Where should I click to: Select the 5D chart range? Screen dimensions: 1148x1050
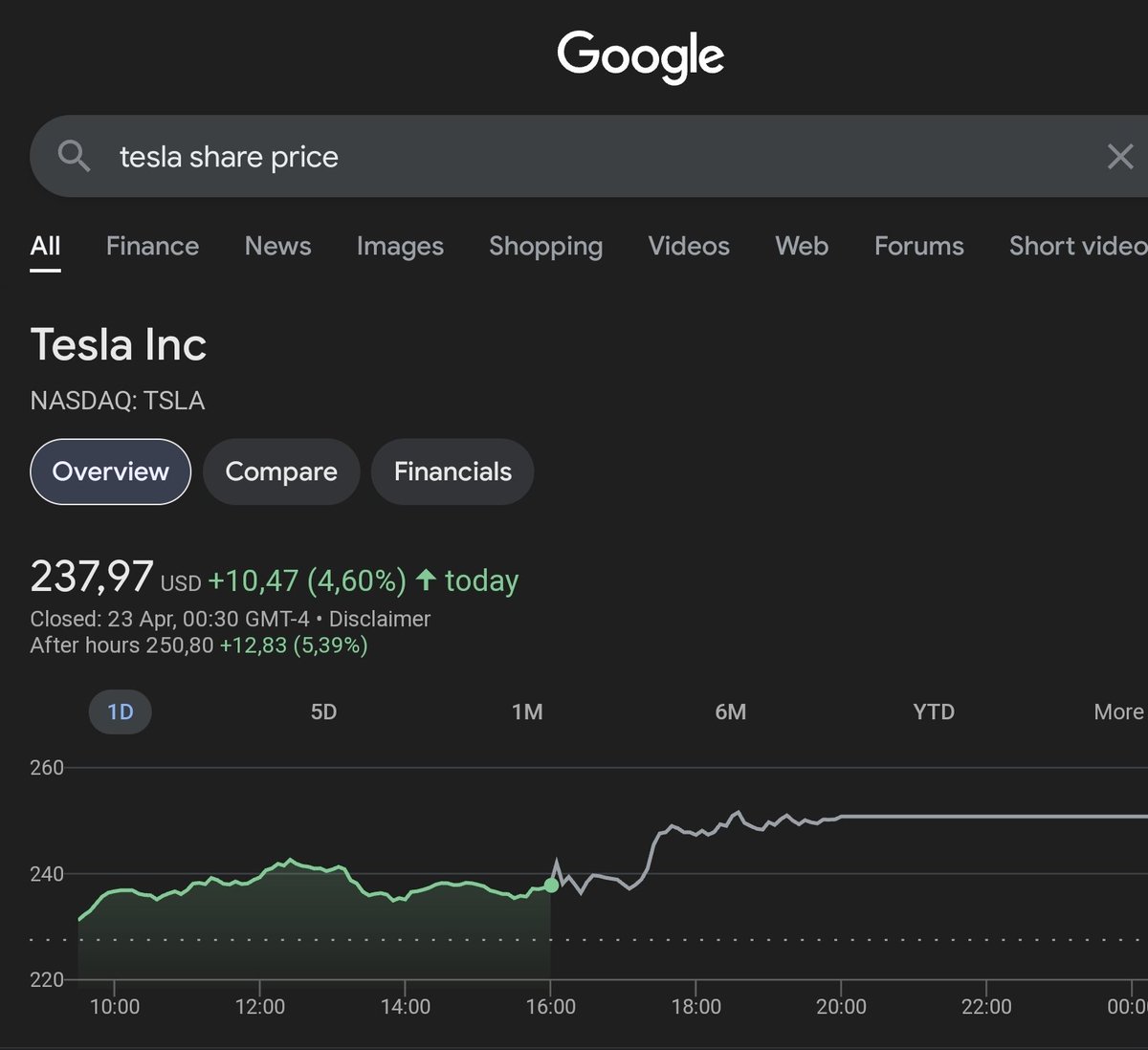point(323,711)
